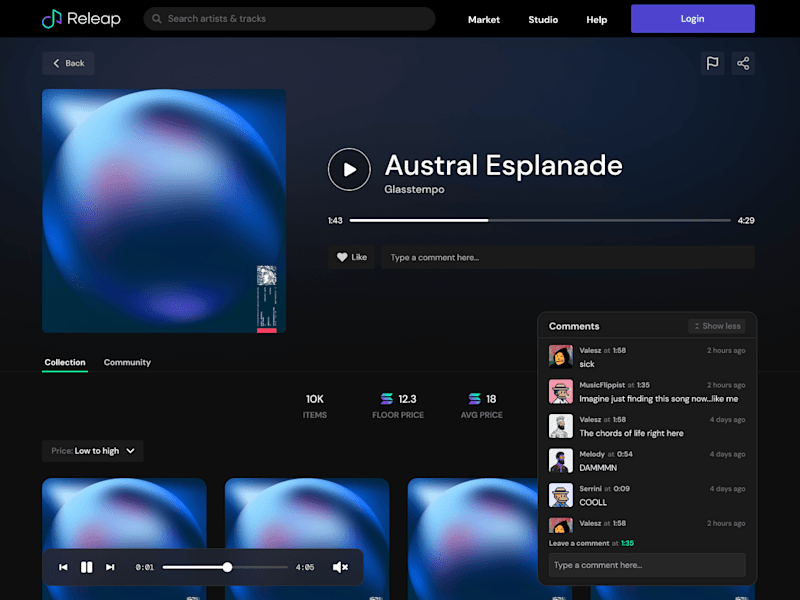Screen dimensions: 800x600
Task: Click the 4:29 track duration label
Action: click(746, 220)
